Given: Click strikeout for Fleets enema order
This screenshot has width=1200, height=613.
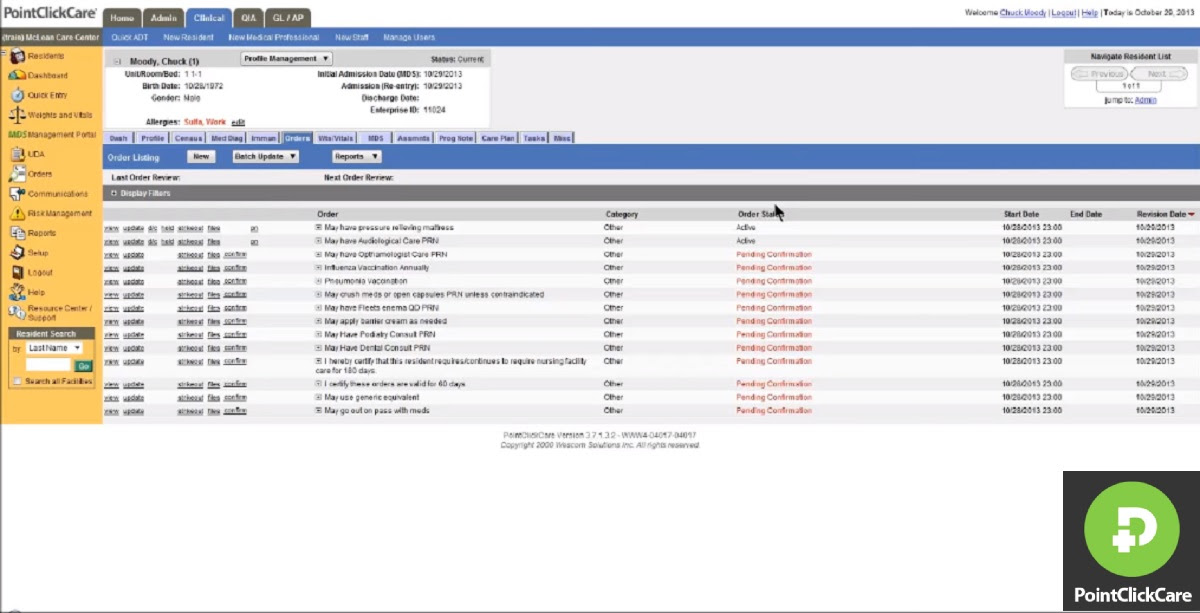Looking at the screenshot, I should [x=190, y=308].
